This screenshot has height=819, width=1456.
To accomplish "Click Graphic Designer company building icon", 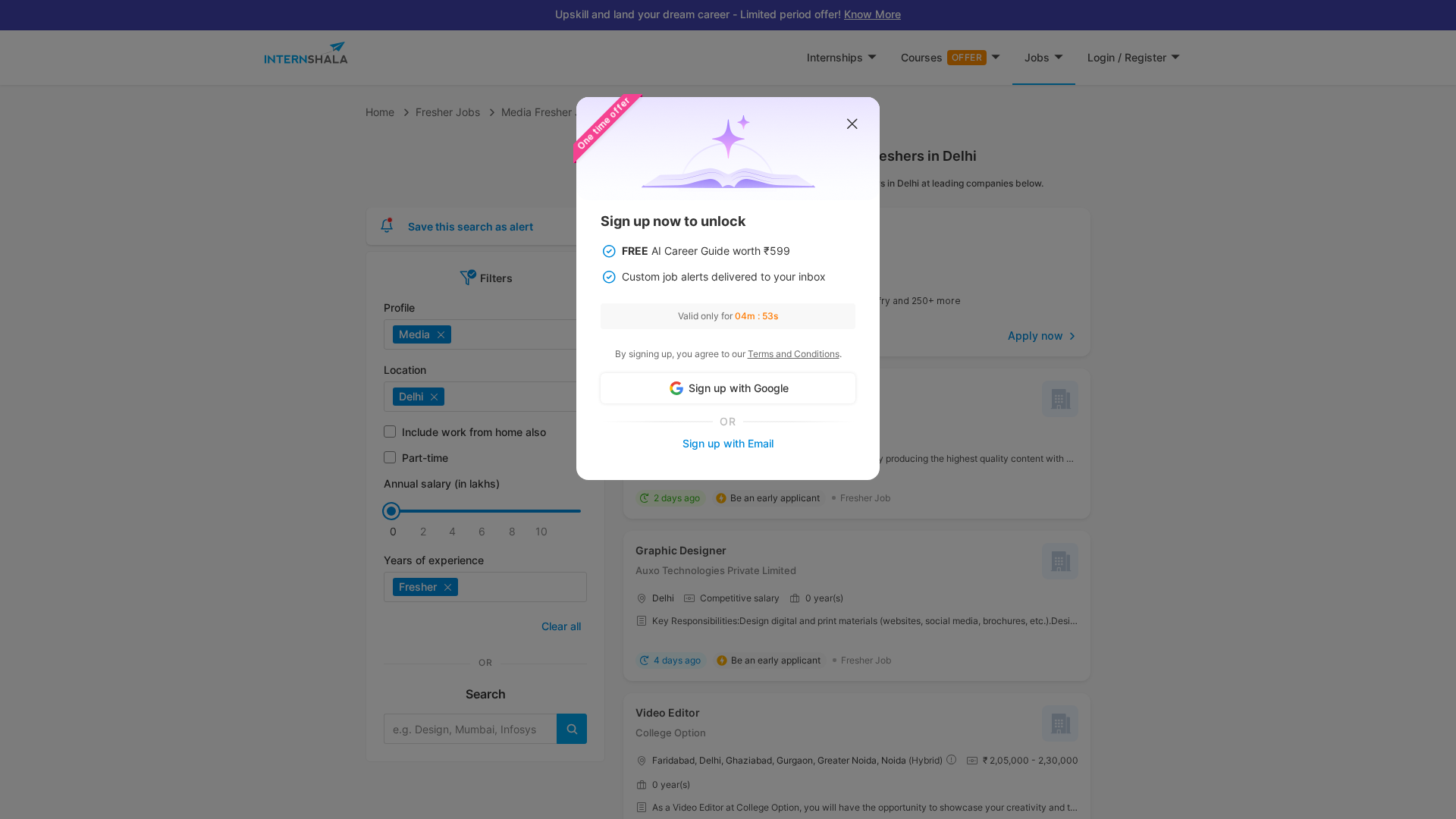I will tap(1059, 561).
